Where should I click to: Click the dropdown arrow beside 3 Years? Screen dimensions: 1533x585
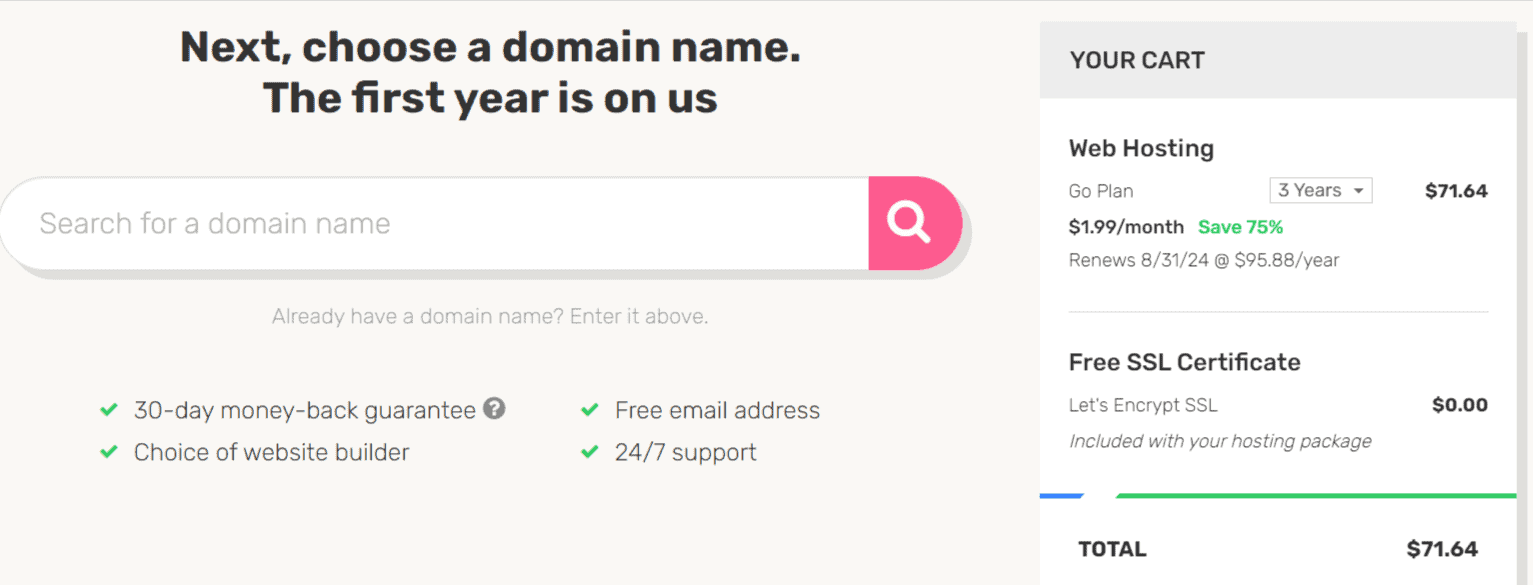pos(1358,191)
